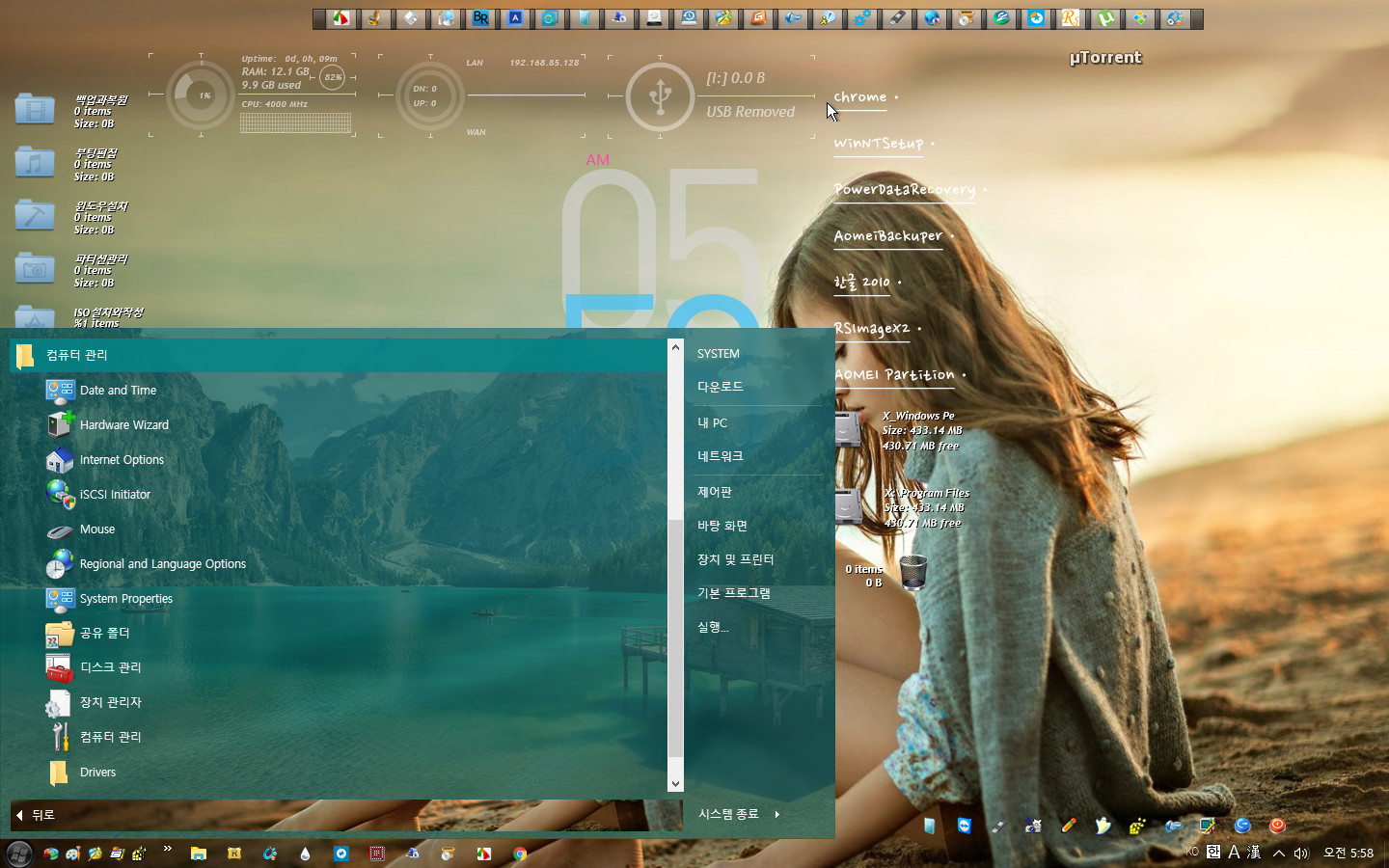Screen dimensions: 1389x868
Task: Launch AOMEI Partition desktop shortcut
Action: [894, 375]
